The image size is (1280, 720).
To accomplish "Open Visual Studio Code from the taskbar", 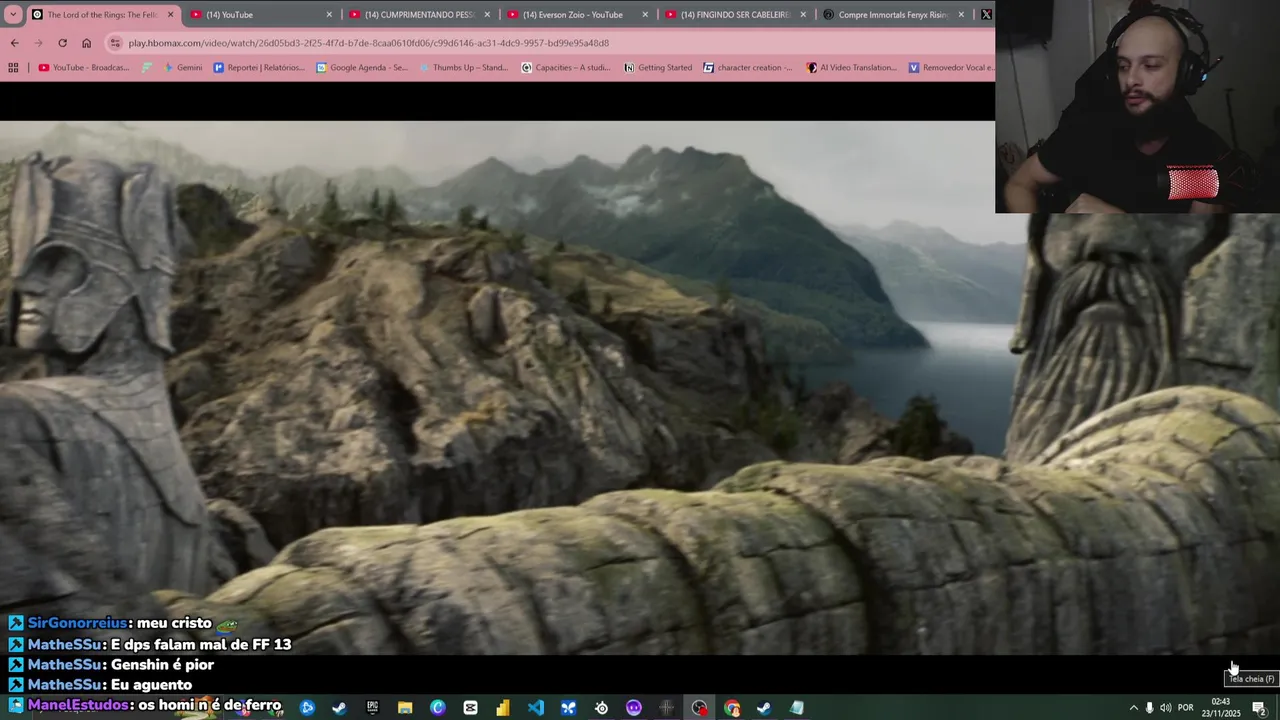I will pyautogui.click(x=536, y=708).
